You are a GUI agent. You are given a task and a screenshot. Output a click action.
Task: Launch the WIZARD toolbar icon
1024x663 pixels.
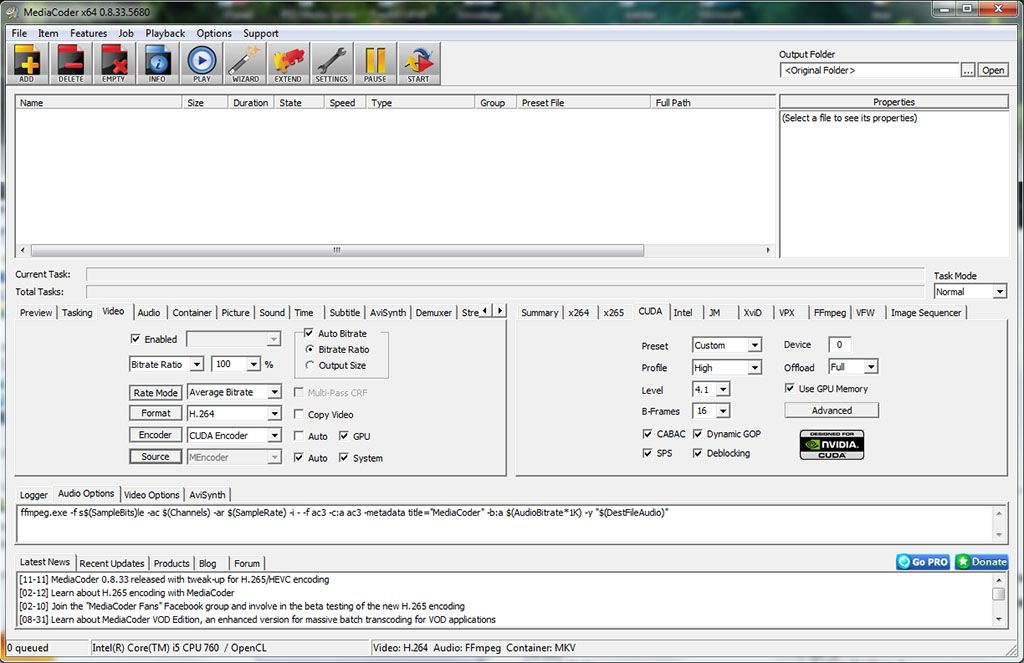245,63
